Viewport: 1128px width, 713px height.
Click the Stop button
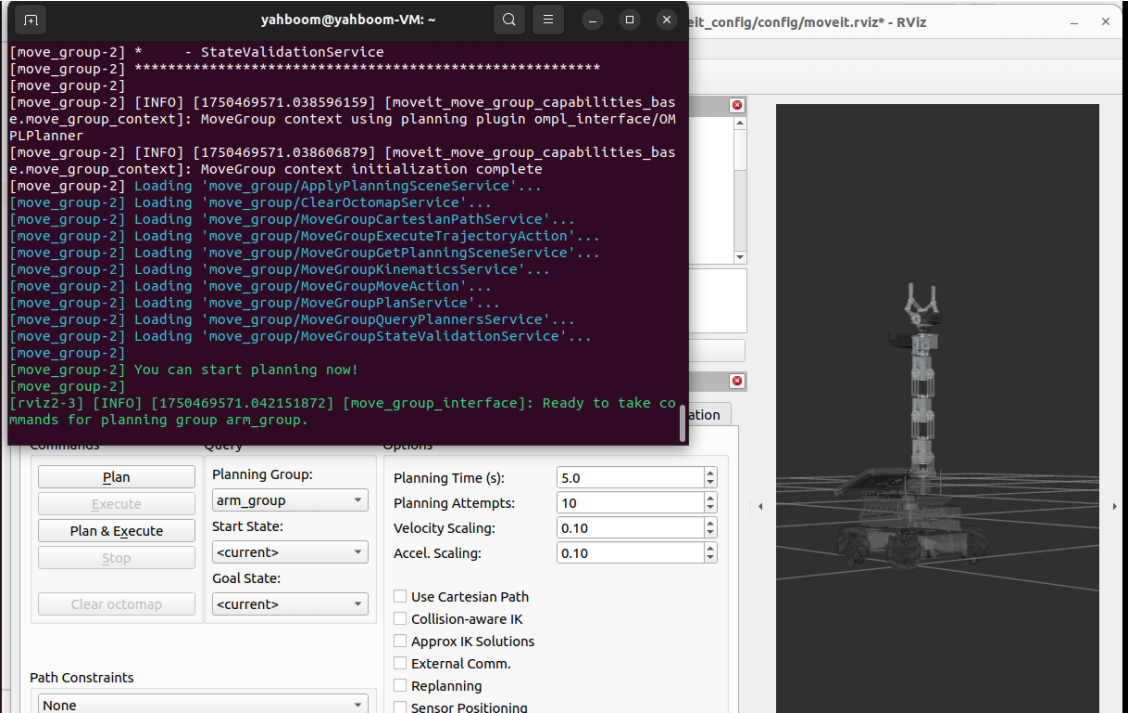(x=117, y=558)
